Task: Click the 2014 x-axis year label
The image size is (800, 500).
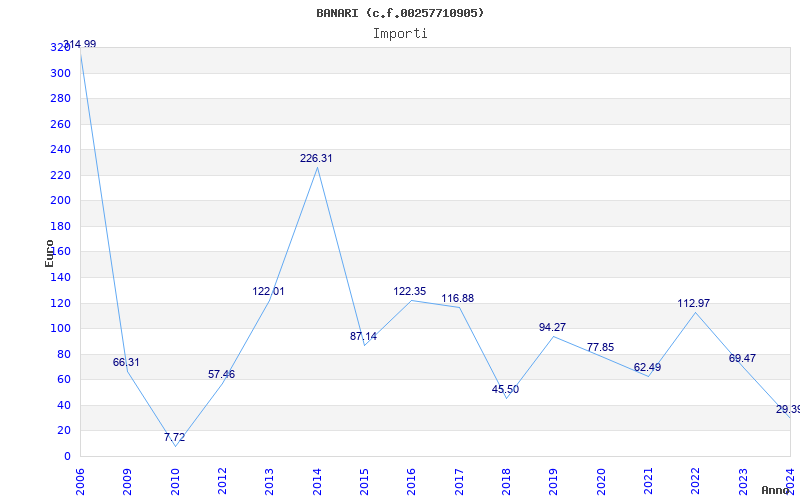Action: [317, 482]
